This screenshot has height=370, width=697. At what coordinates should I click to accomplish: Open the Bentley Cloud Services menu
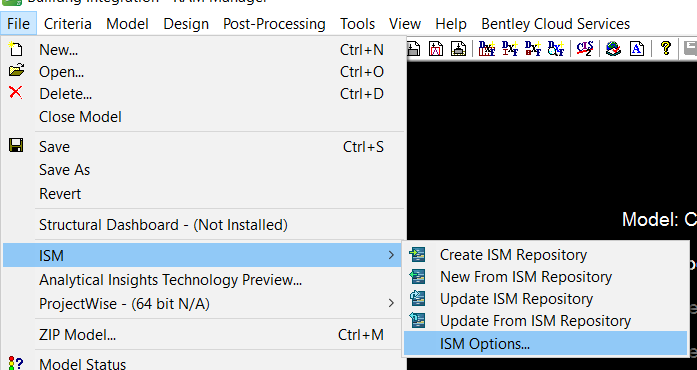555,24
